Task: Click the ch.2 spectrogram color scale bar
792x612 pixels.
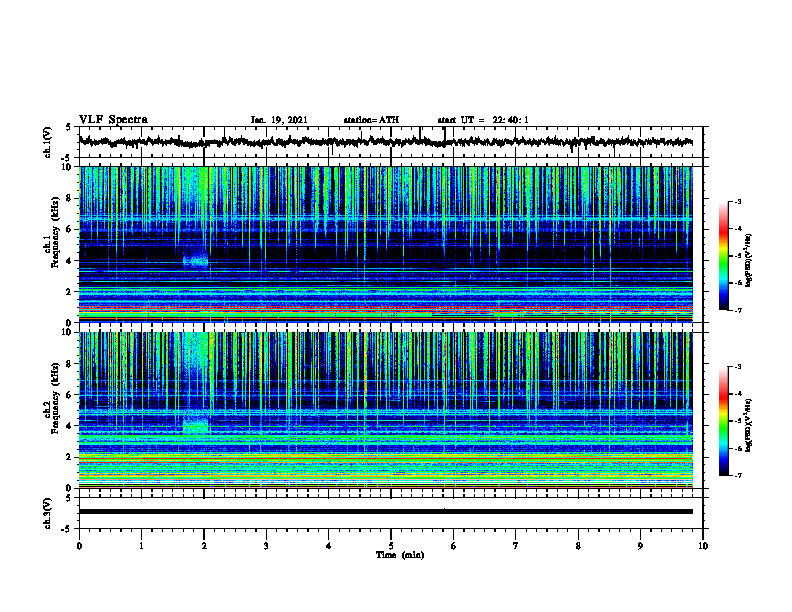Action: point(723,421)
